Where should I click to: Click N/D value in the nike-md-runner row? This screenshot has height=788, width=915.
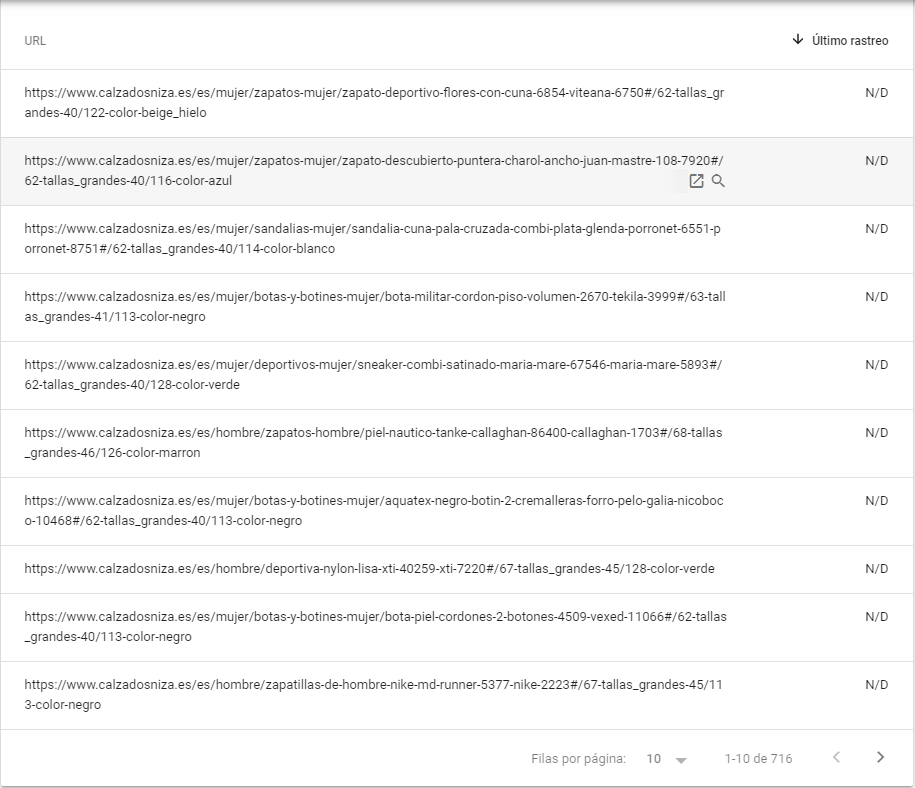(876, 685)
